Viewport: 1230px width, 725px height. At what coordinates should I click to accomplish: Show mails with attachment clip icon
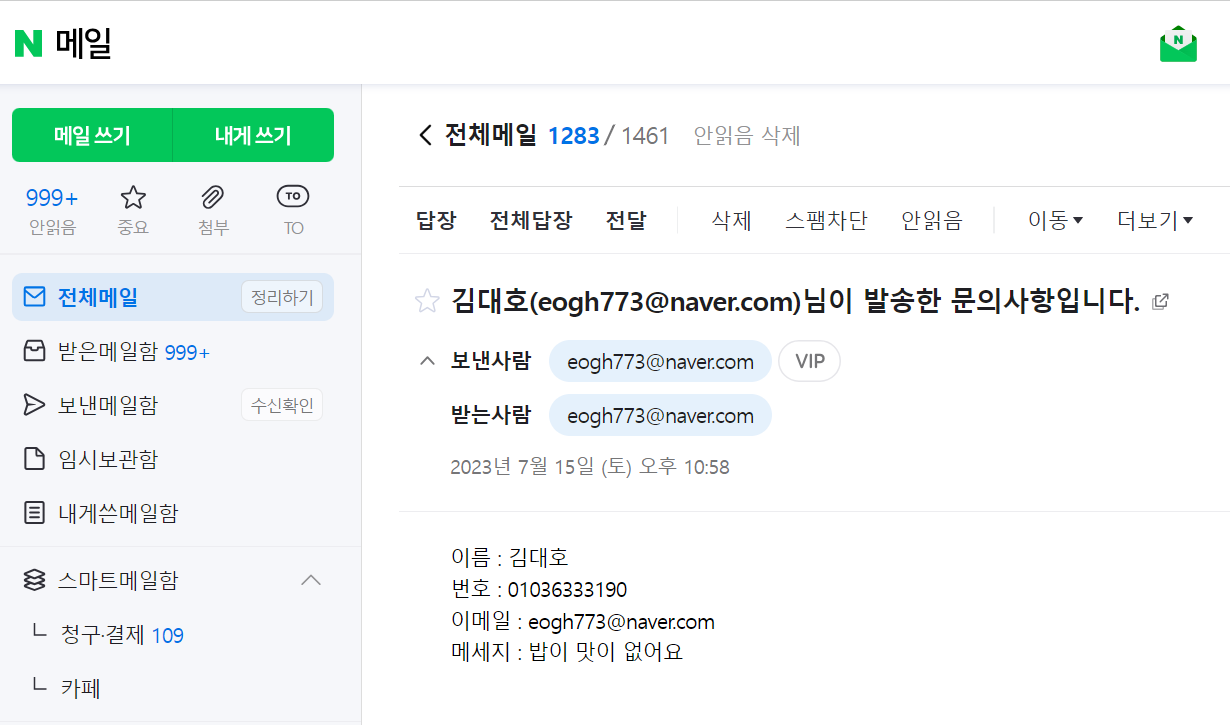coord(213,210)
